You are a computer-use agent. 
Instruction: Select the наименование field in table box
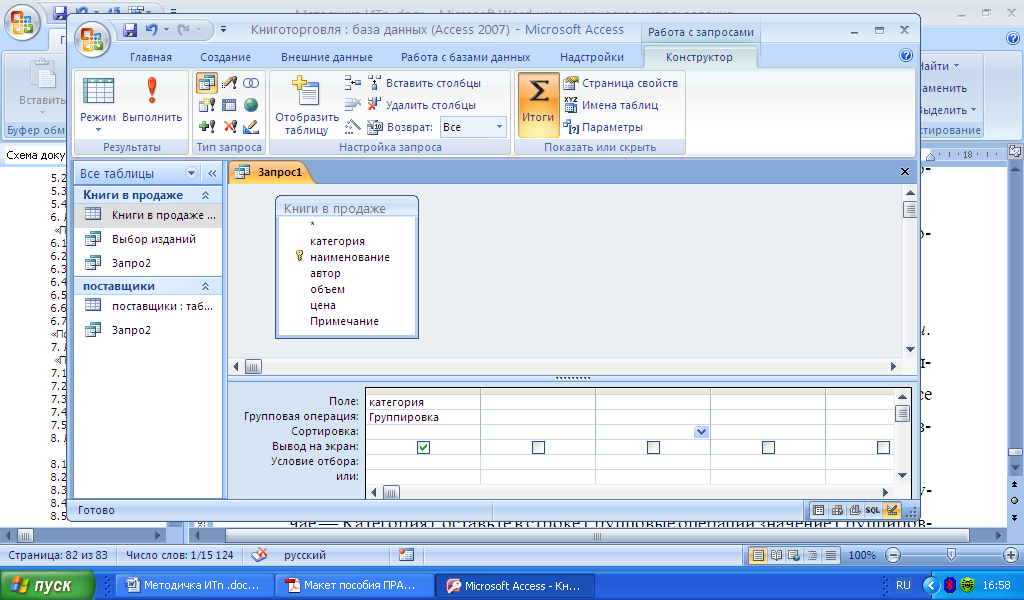click(x=349, y=257)
